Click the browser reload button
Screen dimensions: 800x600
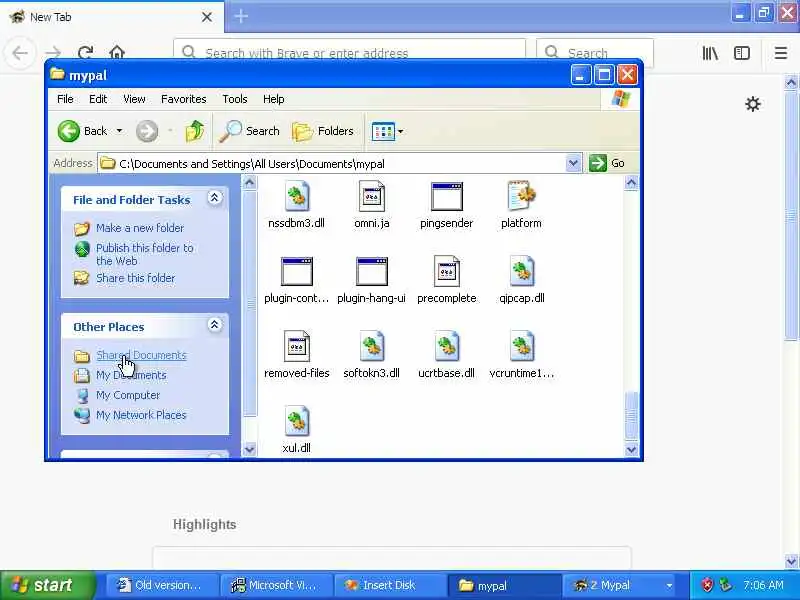[85, 53]
